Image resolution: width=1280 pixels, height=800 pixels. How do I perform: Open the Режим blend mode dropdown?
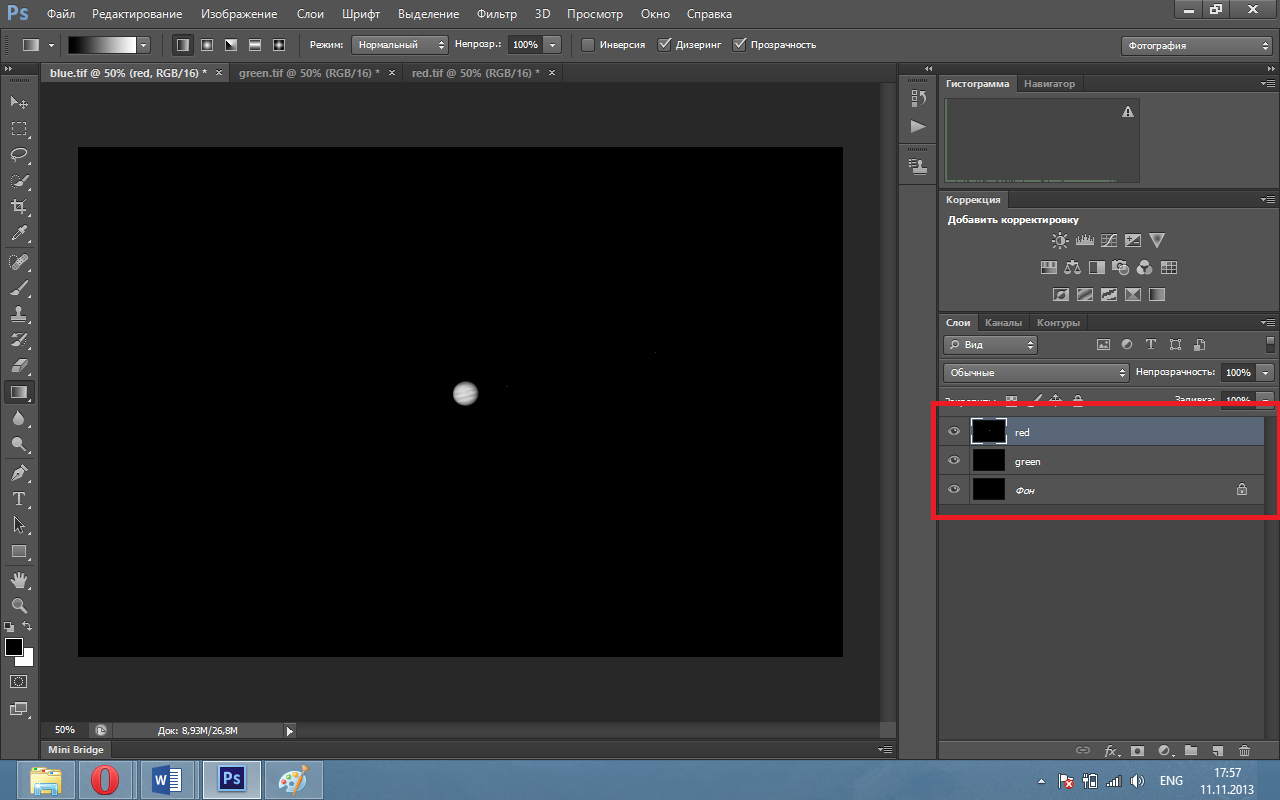399,45
